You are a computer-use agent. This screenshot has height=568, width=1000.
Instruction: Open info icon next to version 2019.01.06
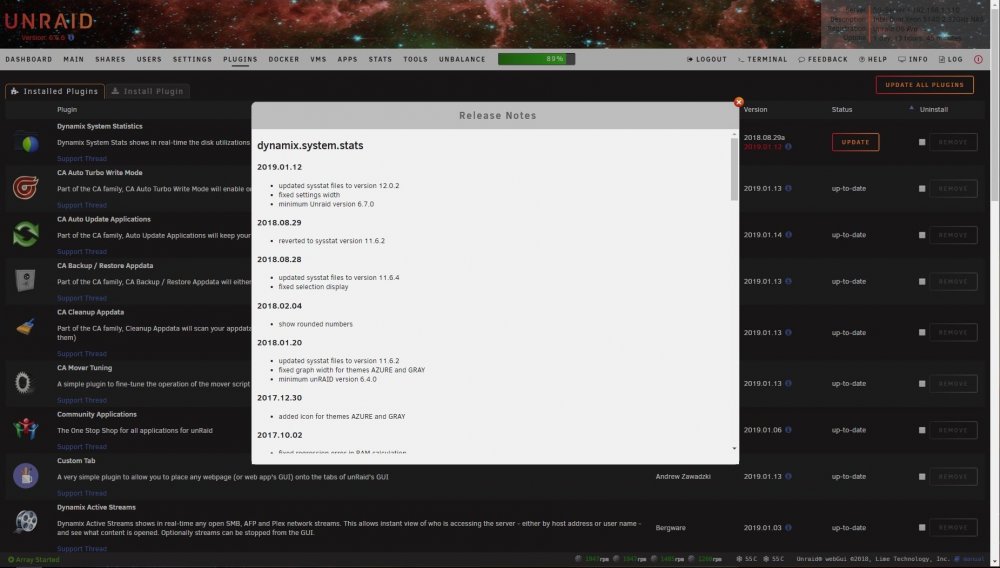point(788,430)
